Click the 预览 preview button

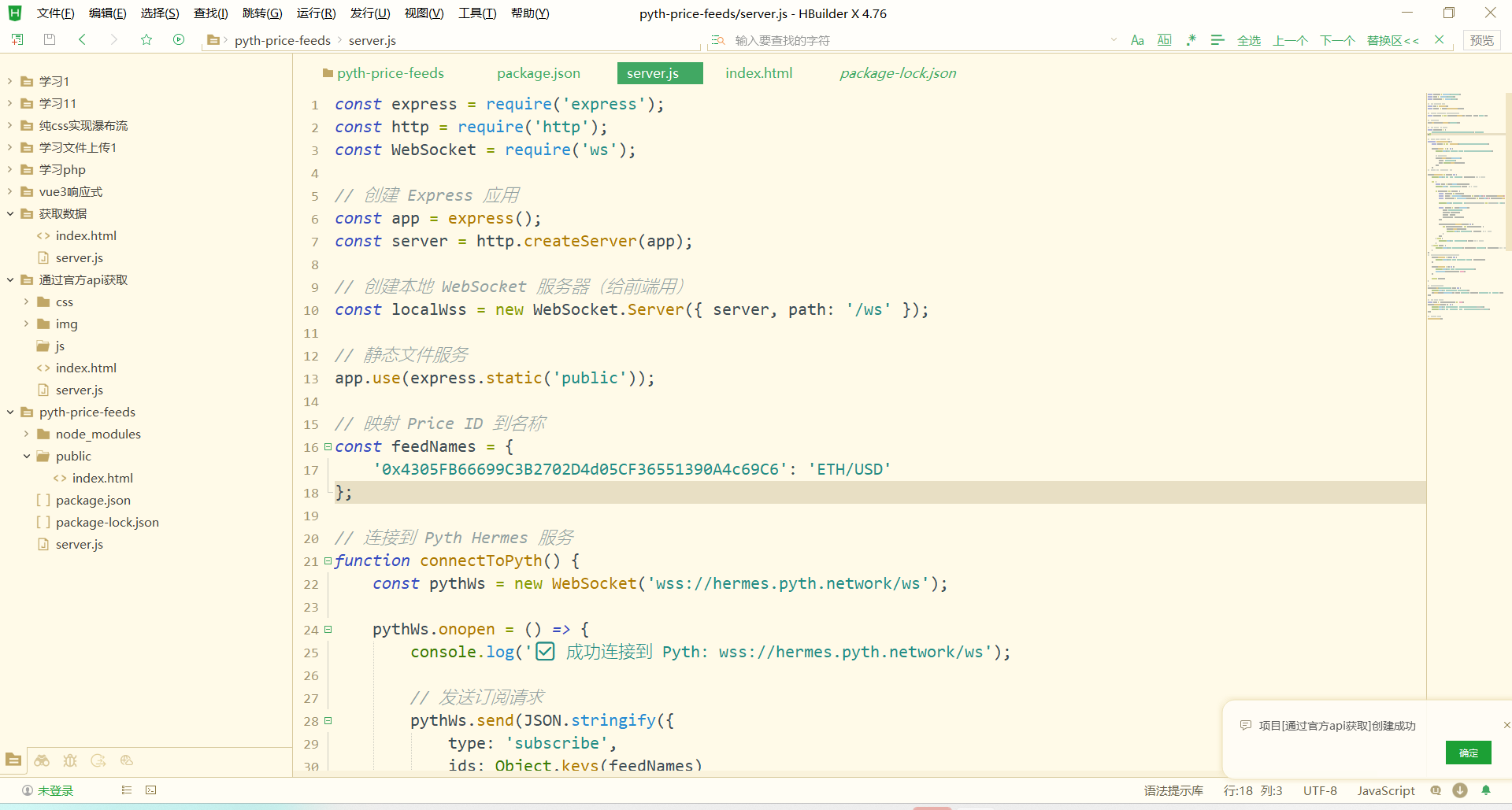1481,40
